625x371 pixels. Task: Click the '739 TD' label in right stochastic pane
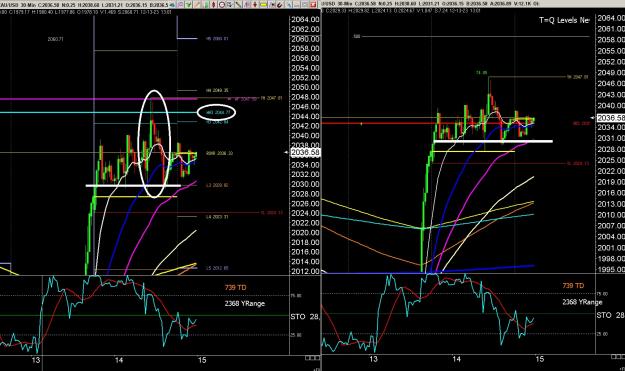(573, 286)
